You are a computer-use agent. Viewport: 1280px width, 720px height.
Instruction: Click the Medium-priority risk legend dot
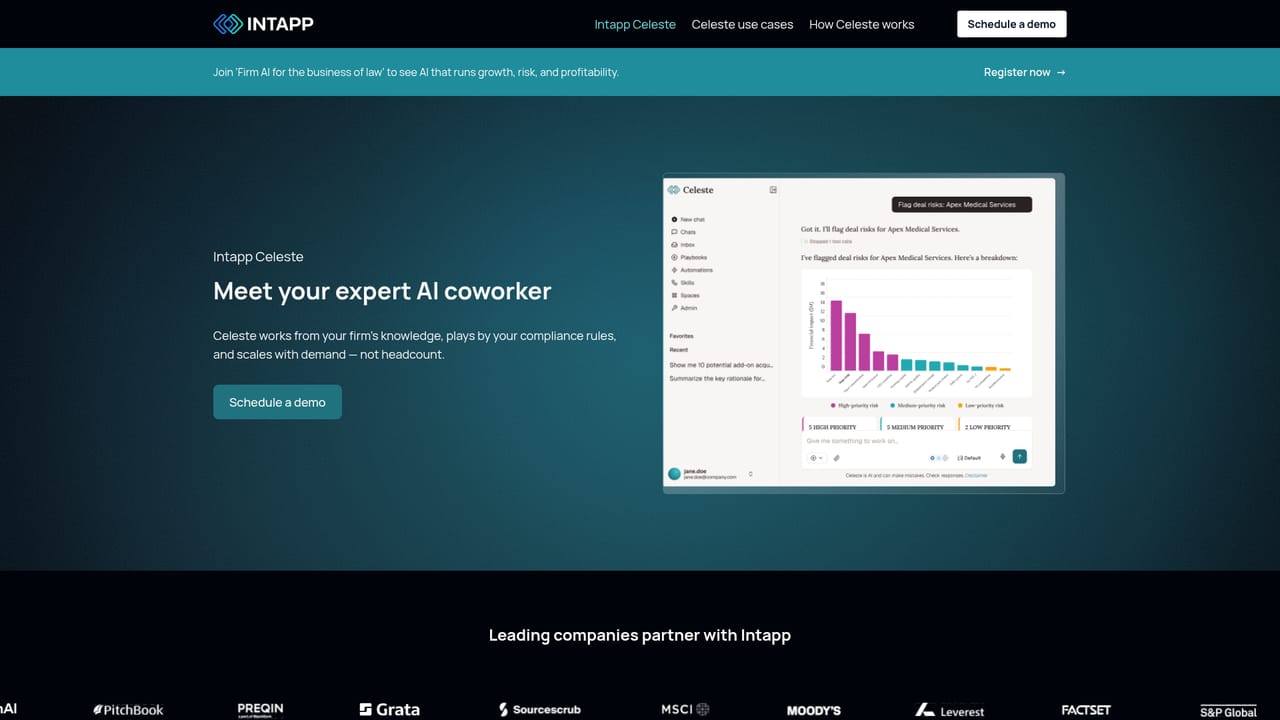tap(892, 405)
